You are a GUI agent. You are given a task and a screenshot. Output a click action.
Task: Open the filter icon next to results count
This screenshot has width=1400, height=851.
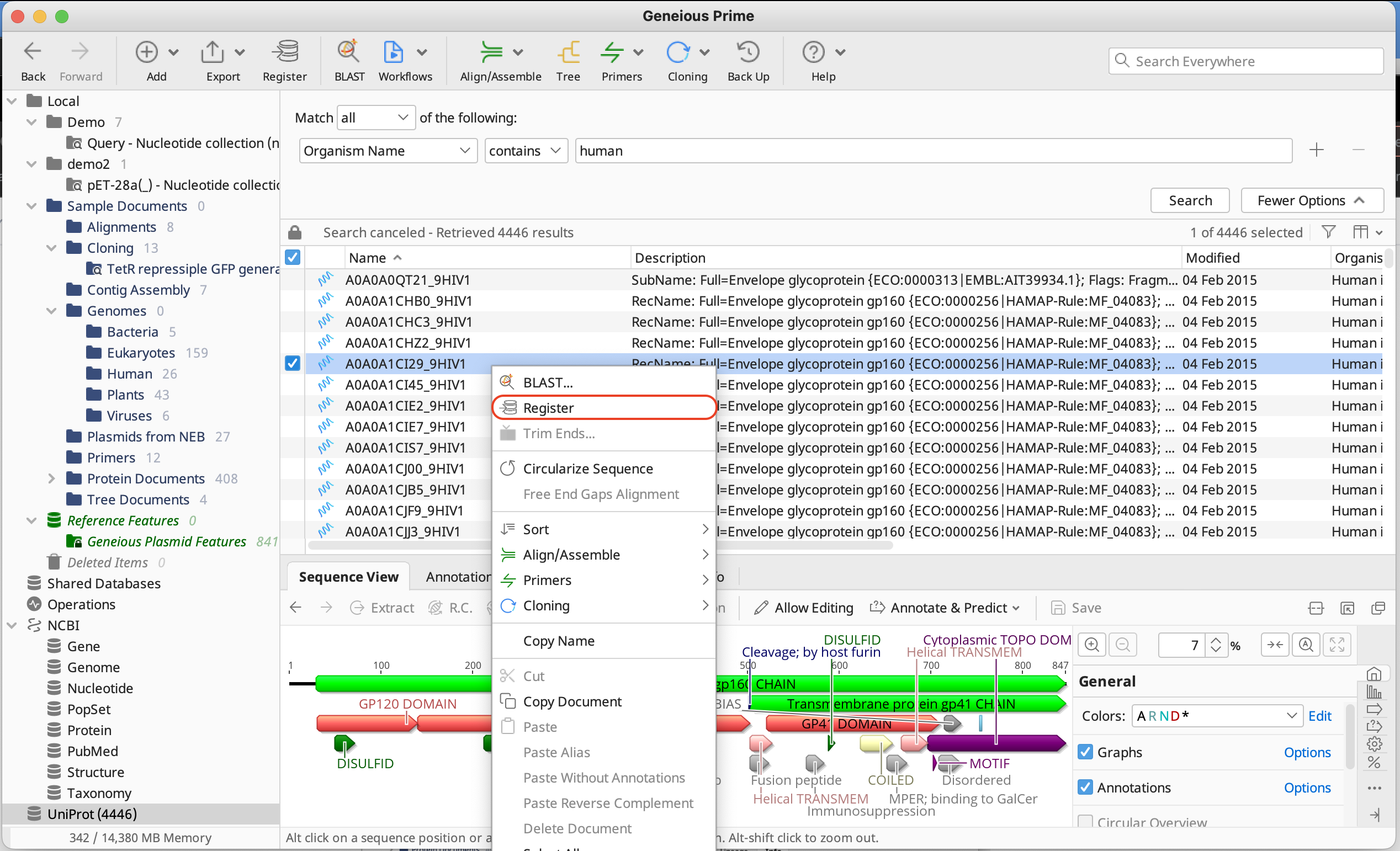[x=1328, y=232]
